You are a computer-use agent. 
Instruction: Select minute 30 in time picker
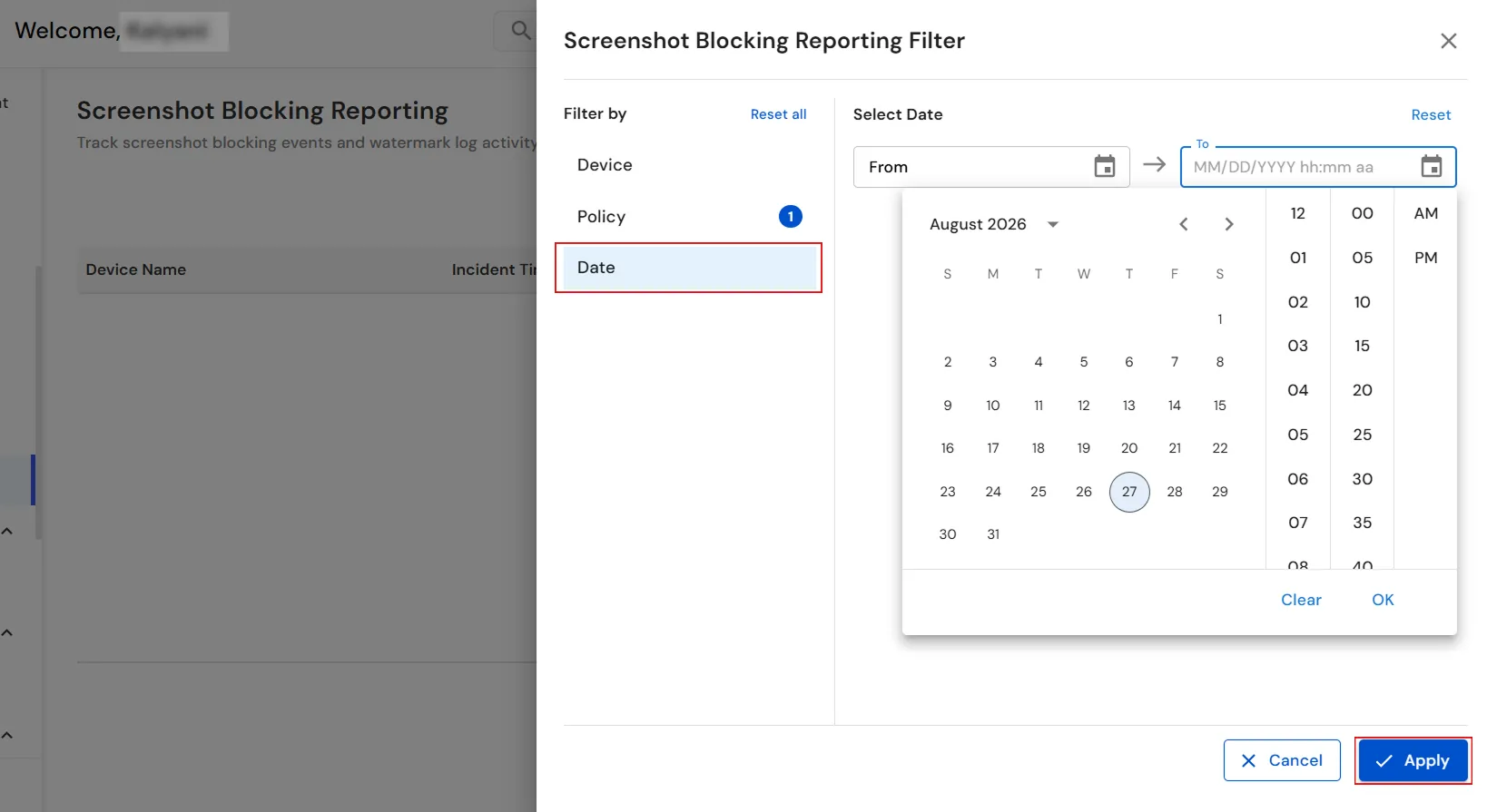[1362, 479]
